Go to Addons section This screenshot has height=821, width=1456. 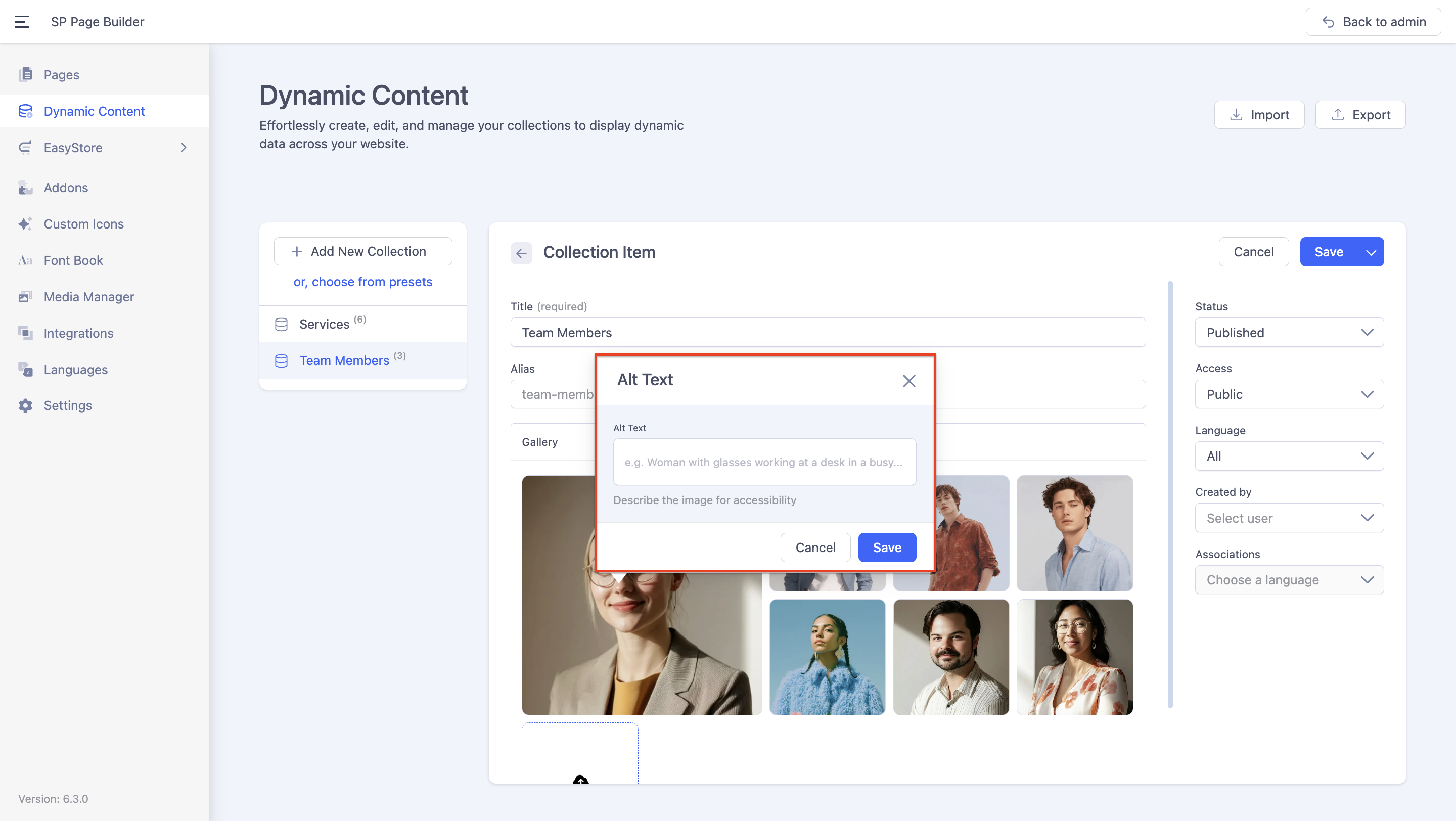click(66, 187)
